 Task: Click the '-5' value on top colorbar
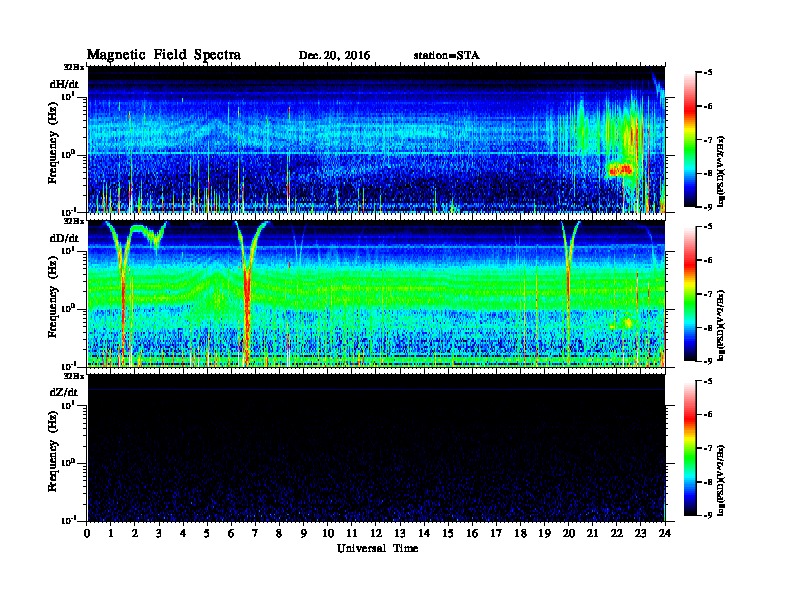click(x=707, y=73)
